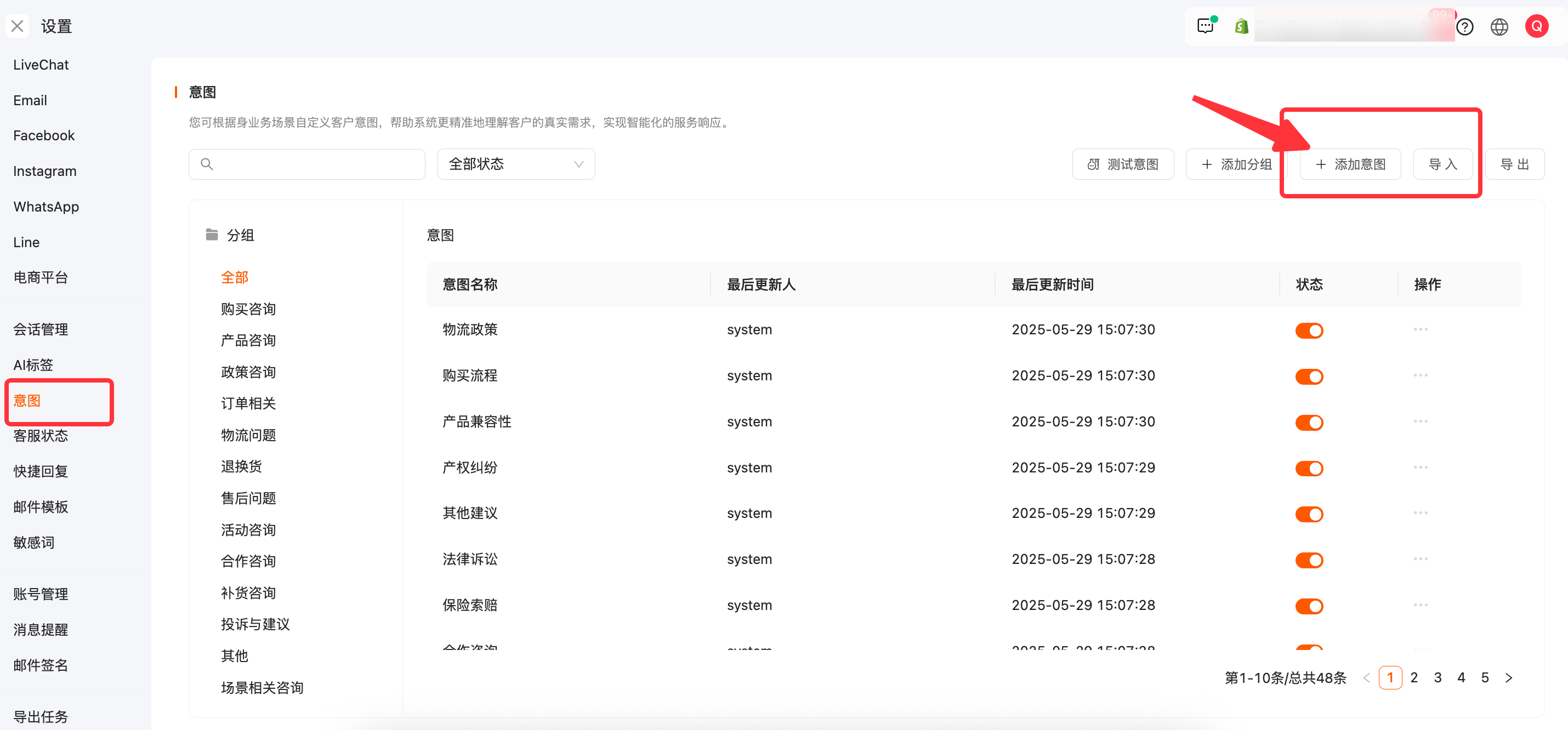This screenshot has height=730, width=1568.
Task: Open 客服状态 in sidebar
Action: (41, 436)
